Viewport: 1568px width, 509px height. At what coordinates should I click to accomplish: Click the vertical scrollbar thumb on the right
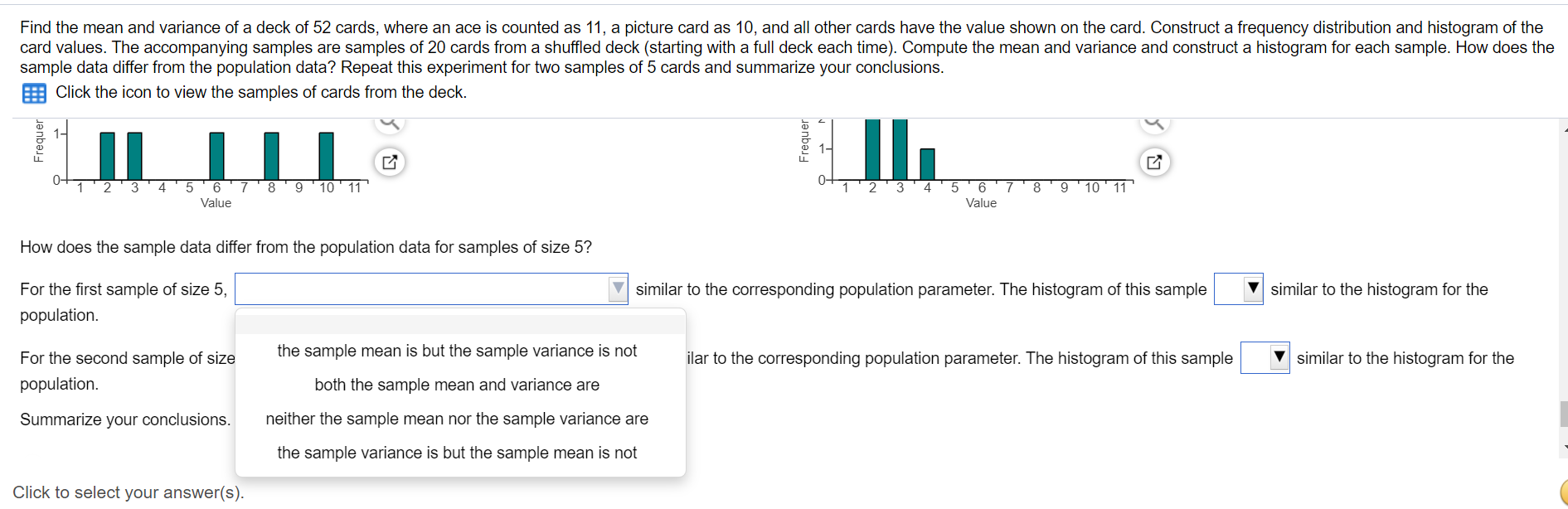(1564, 414)
